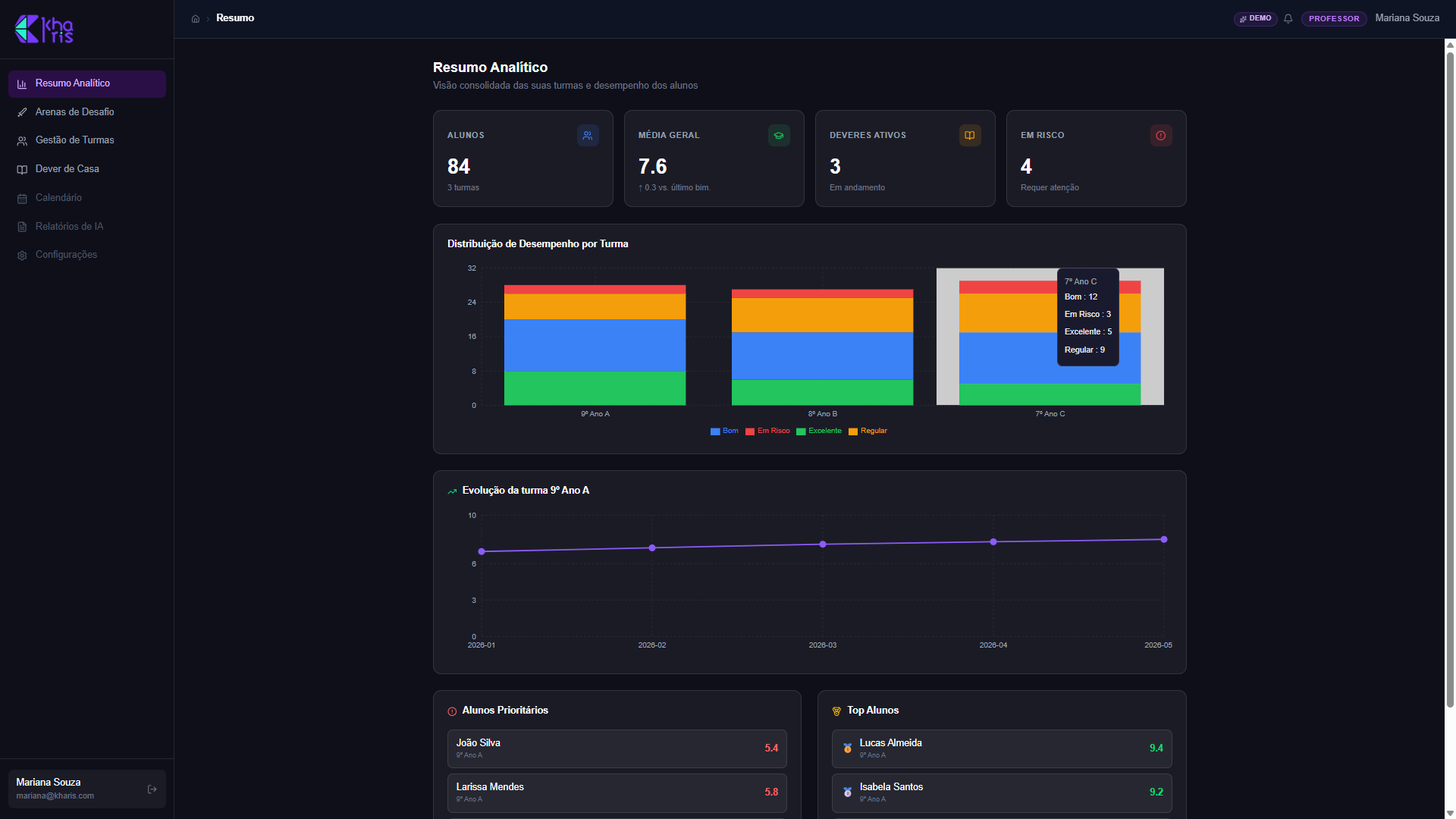Image resolution: width=1456 pixels, height=819 pixels.
Task: Click the Média Geral value 7.6
Action: pos(653,167)
